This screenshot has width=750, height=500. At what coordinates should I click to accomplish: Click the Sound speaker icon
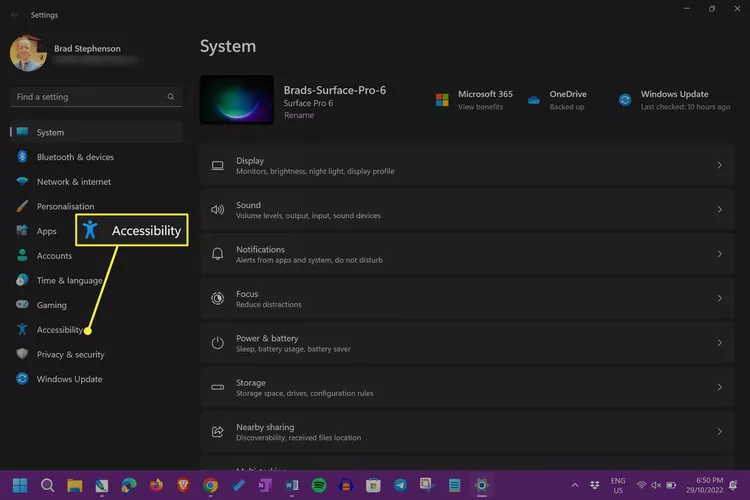point(218,210)
